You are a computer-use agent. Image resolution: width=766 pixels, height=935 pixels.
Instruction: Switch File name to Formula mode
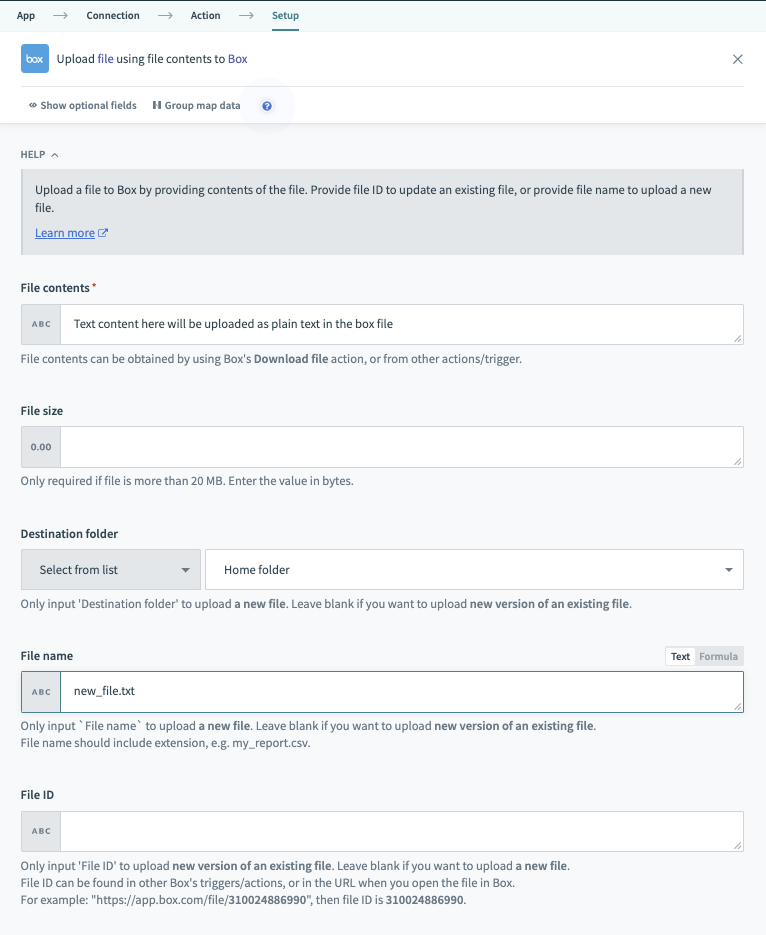tap(719, 657)
